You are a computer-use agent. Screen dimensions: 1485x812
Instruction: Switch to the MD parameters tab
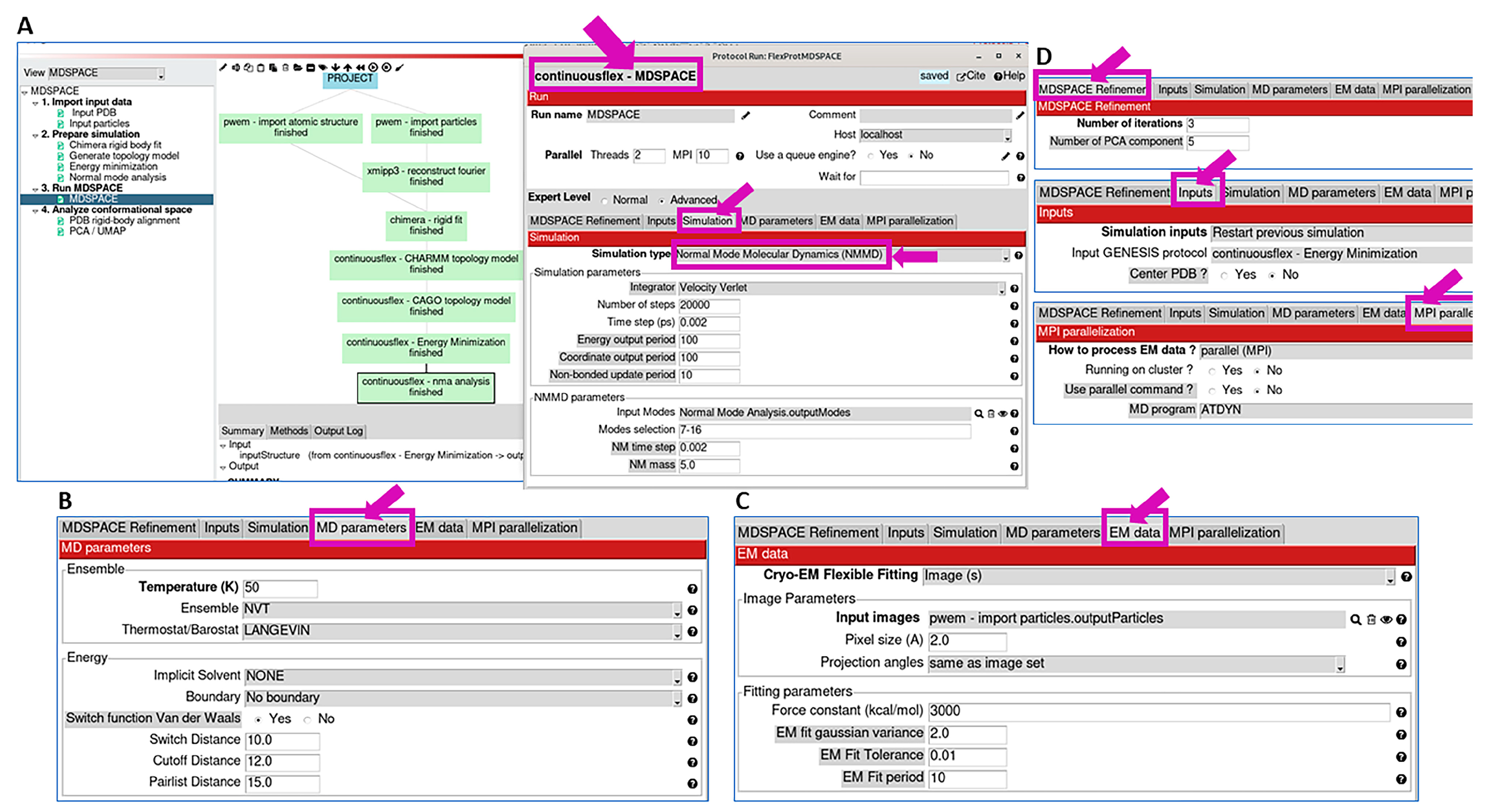777,221
